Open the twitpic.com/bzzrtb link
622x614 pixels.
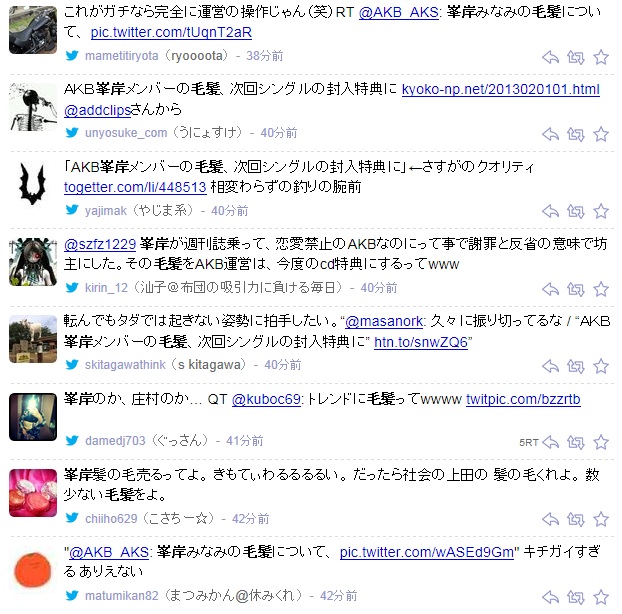[523, 399]
